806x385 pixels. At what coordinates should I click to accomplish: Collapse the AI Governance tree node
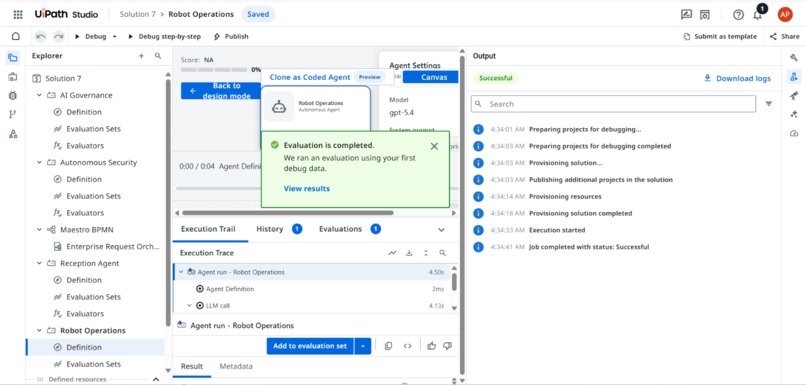40,95
